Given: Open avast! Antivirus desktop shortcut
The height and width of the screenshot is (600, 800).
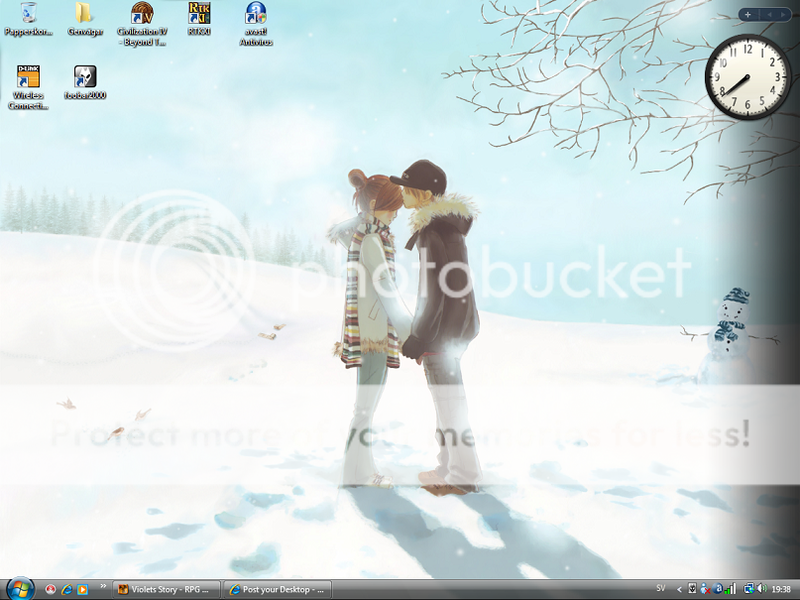Looking at the screenshot, I should pos(256,14).
